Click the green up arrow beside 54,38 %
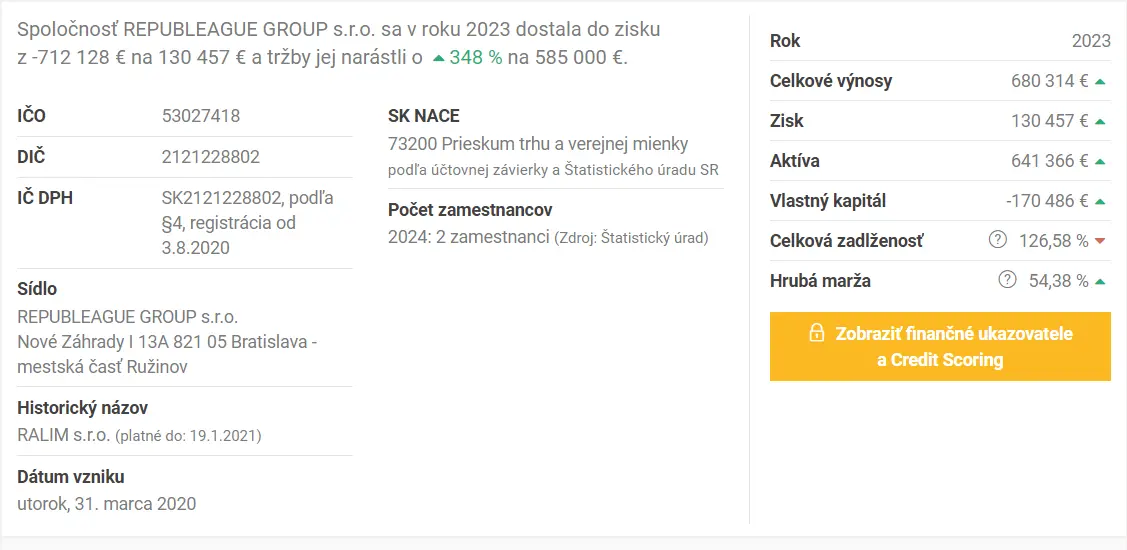The height and width of the screenshot is (550, 1127). [x=1100, y=282]
